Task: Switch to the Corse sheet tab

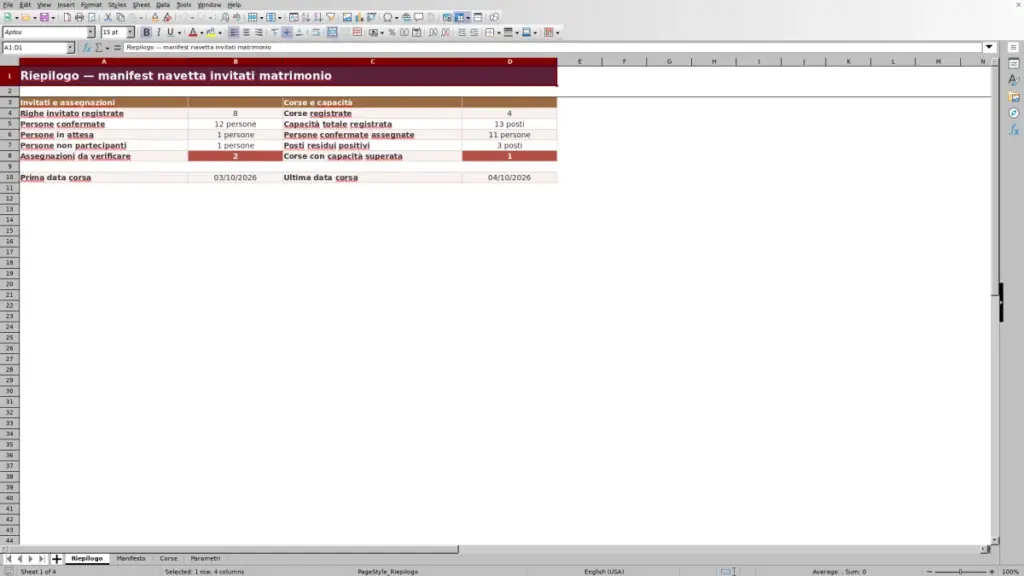Action: tap(168, 559)
